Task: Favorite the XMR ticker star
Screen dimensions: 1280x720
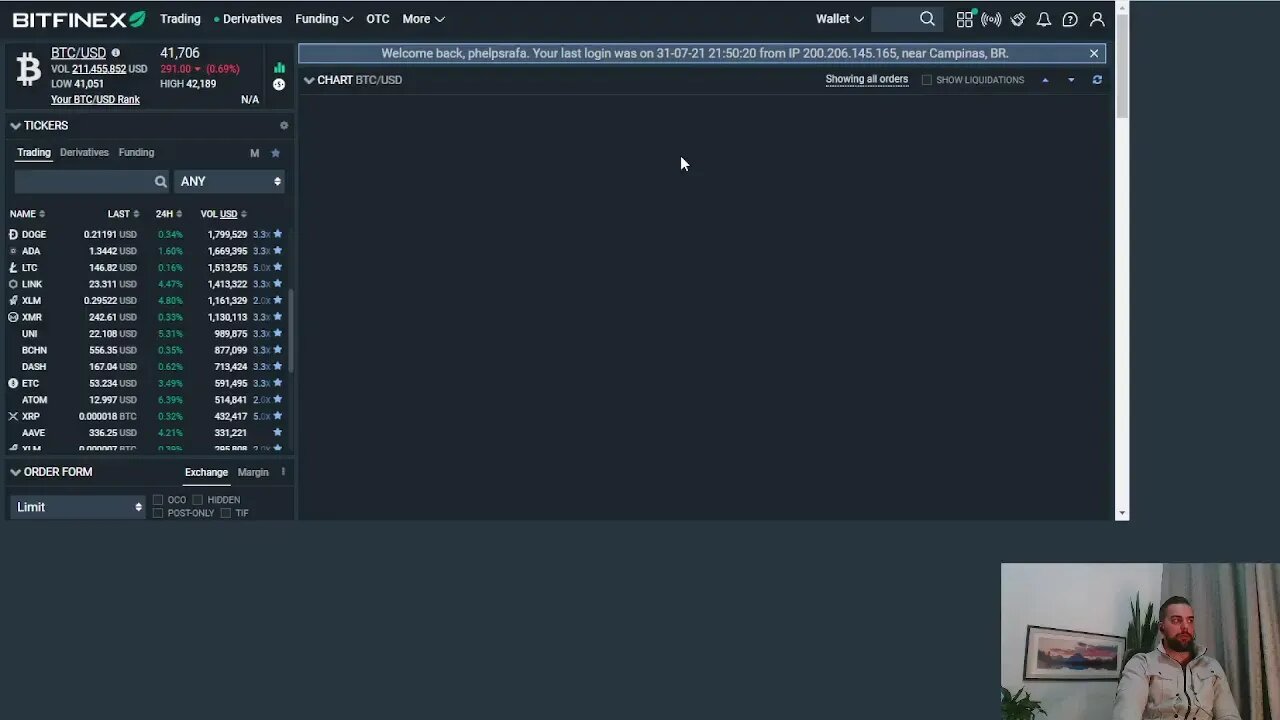Action: tap(278, 317)
